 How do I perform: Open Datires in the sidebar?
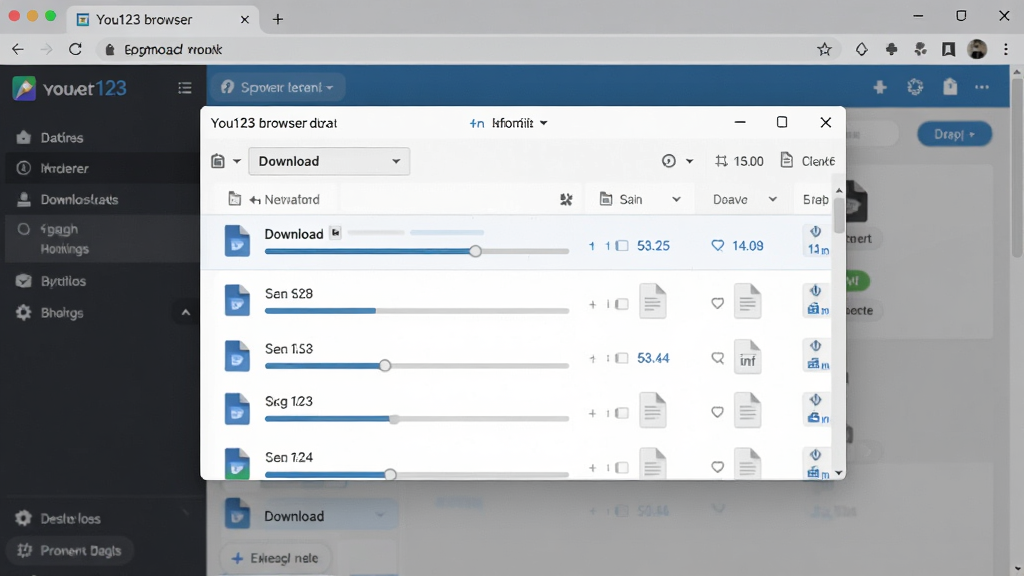pos(61,137)
